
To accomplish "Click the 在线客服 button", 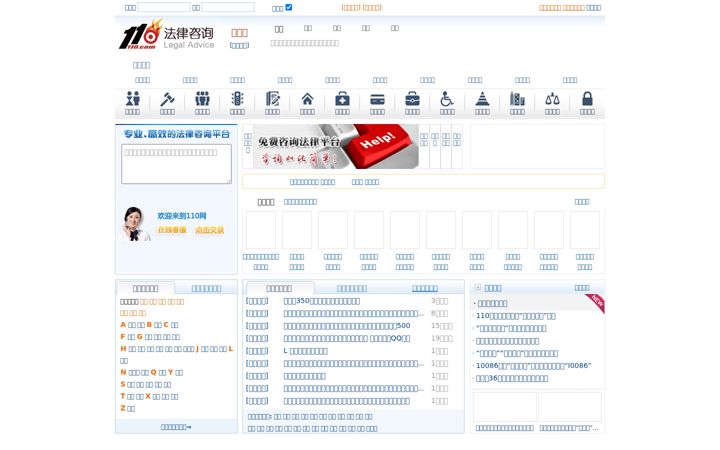I will click(x=172, y=230).
